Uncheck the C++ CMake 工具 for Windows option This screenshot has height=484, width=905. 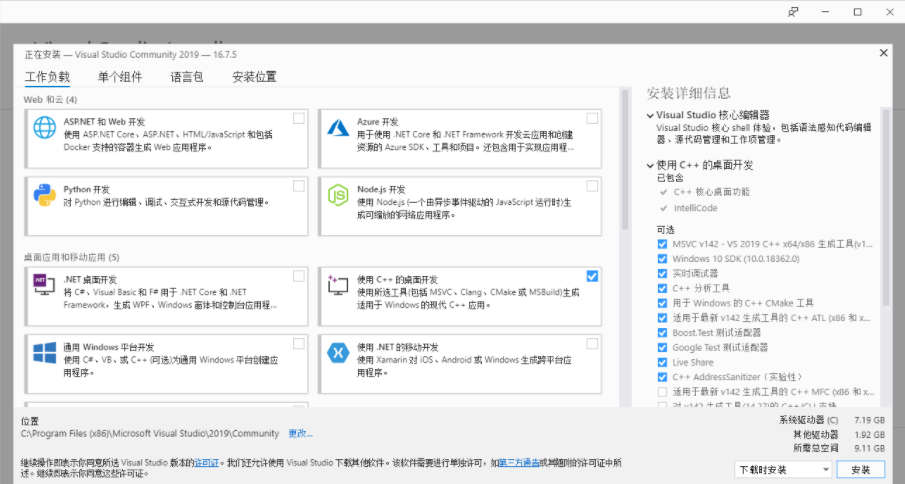click(662, 303)
